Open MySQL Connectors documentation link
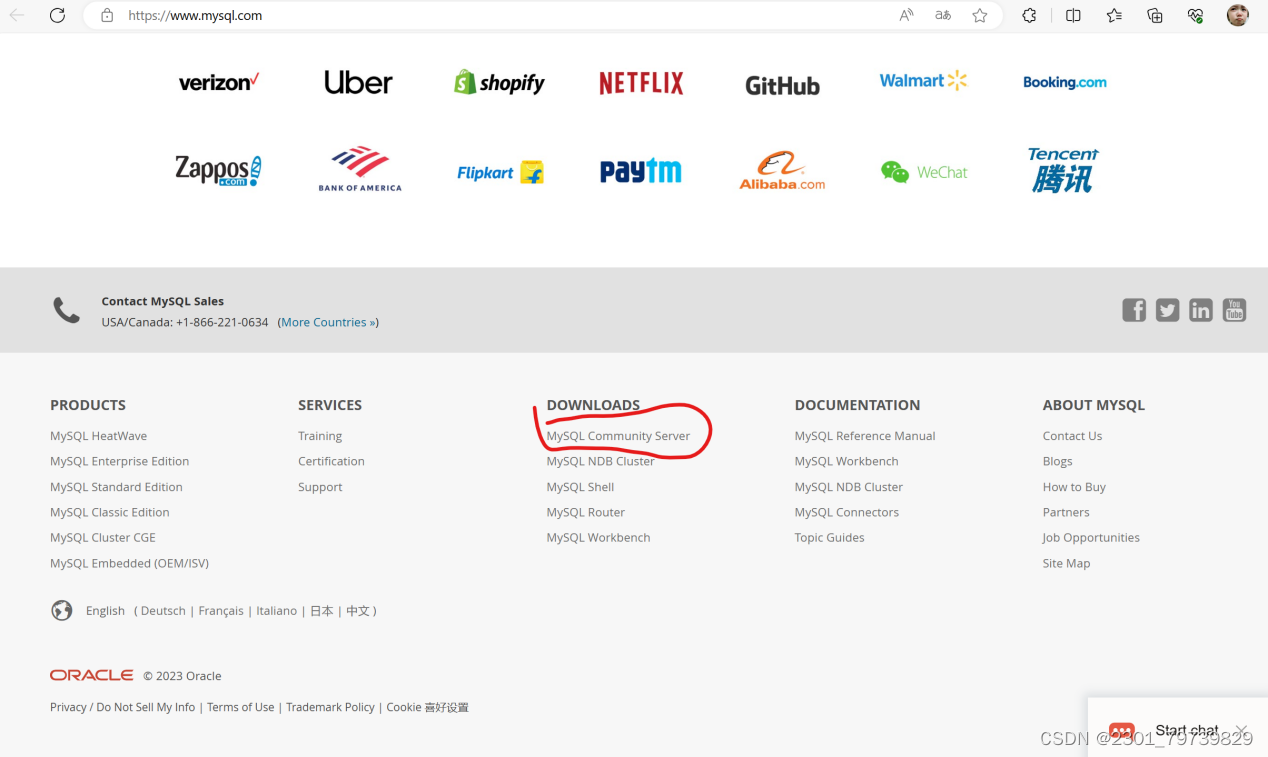Image resolution: width=1268 pixels, height=757 pixels. (847, 512)
